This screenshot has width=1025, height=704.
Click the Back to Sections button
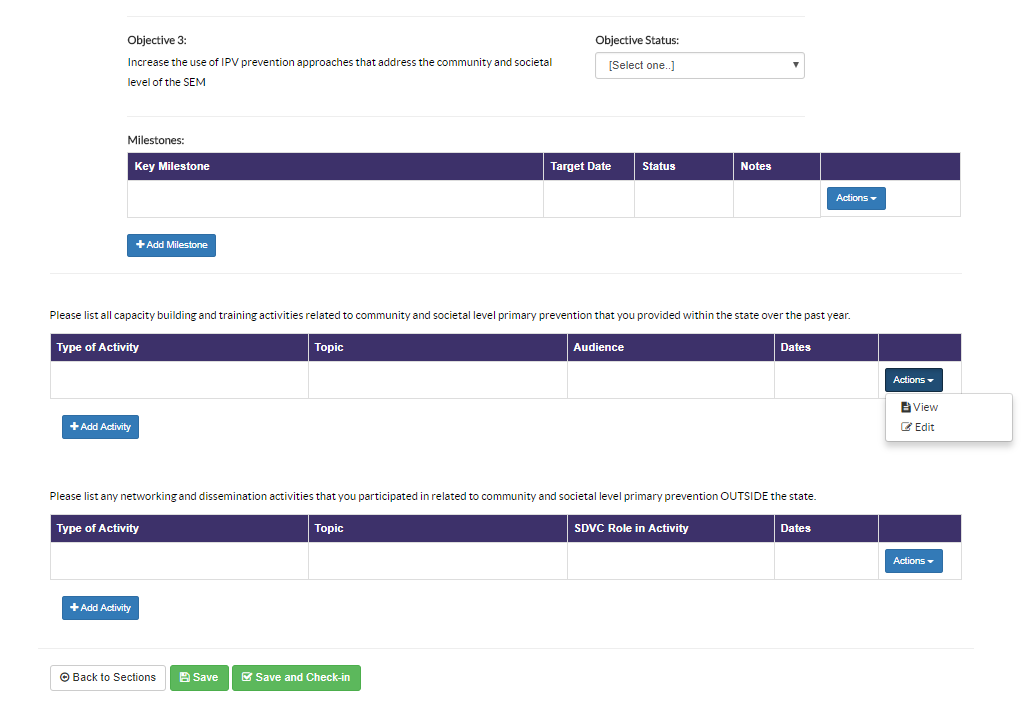[107, 677]
